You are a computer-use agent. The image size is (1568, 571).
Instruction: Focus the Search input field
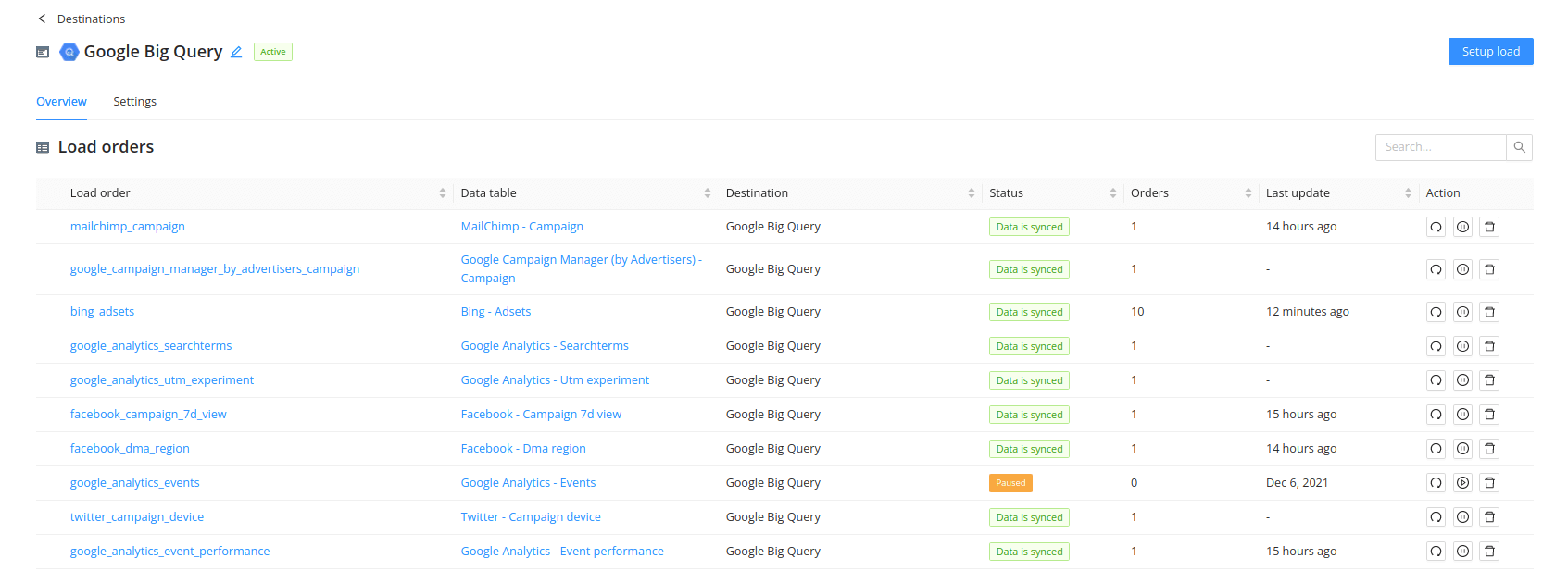tap(1441, 147)
